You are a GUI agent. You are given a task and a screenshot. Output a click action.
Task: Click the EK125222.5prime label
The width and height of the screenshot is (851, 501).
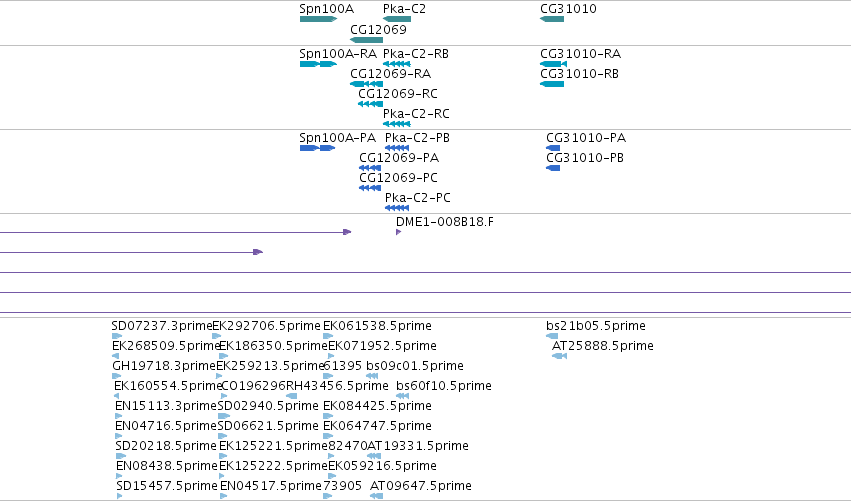(274, 467)
